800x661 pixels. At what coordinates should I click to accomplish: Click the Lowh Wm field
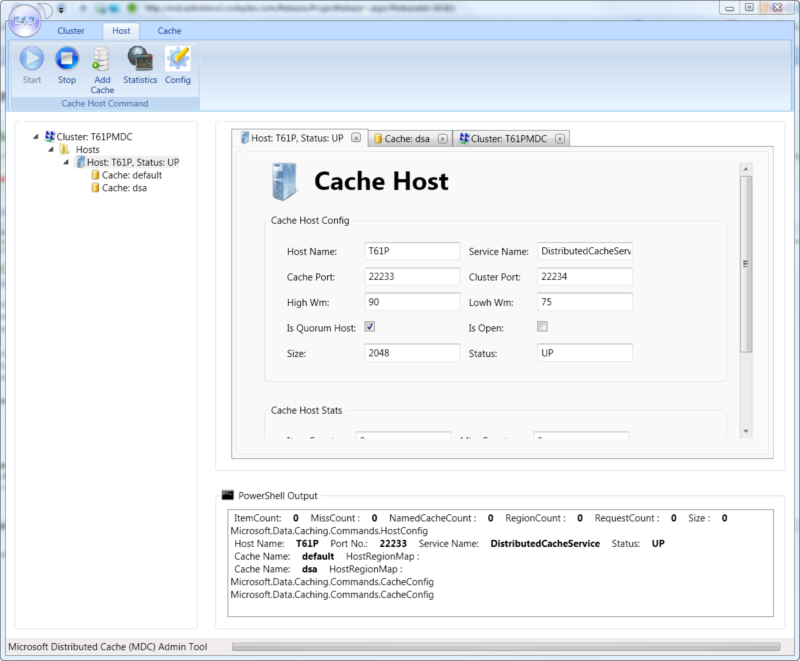coord(585,302)
